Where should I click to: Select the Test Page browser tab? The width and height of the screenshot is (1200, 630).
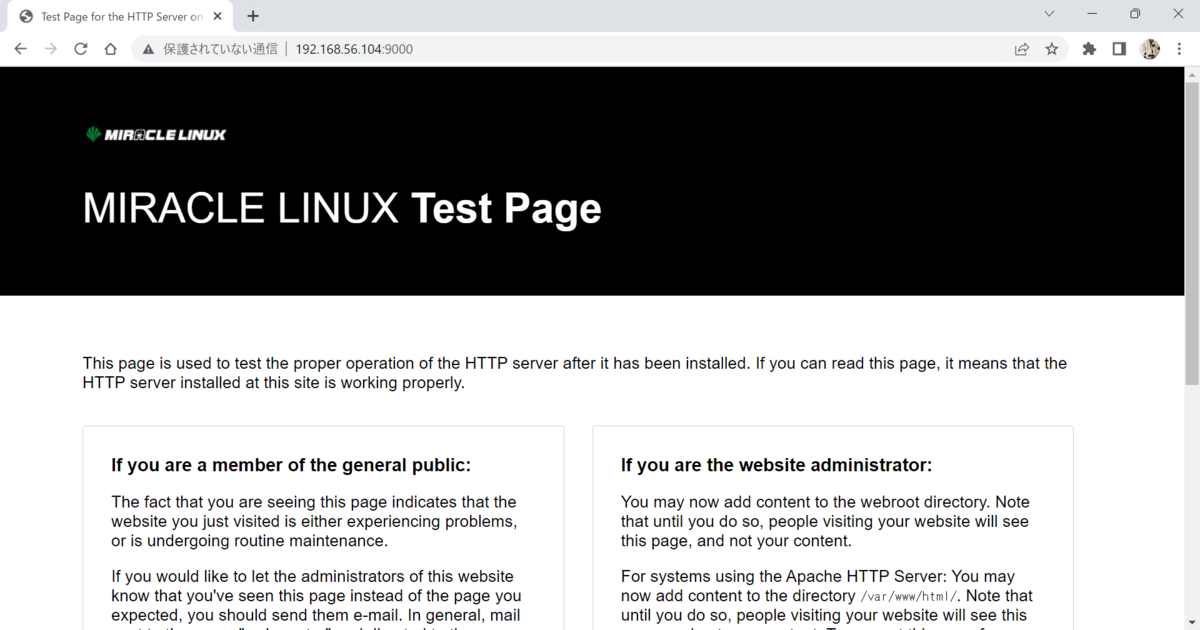pyautogui.click(x=121, y=17)
